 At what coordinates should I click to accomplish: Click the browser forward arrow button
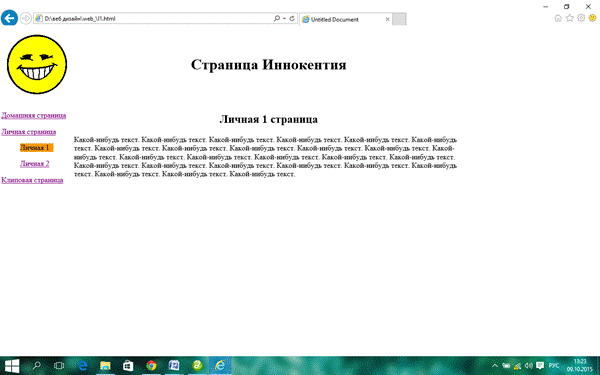pos(25,18)
